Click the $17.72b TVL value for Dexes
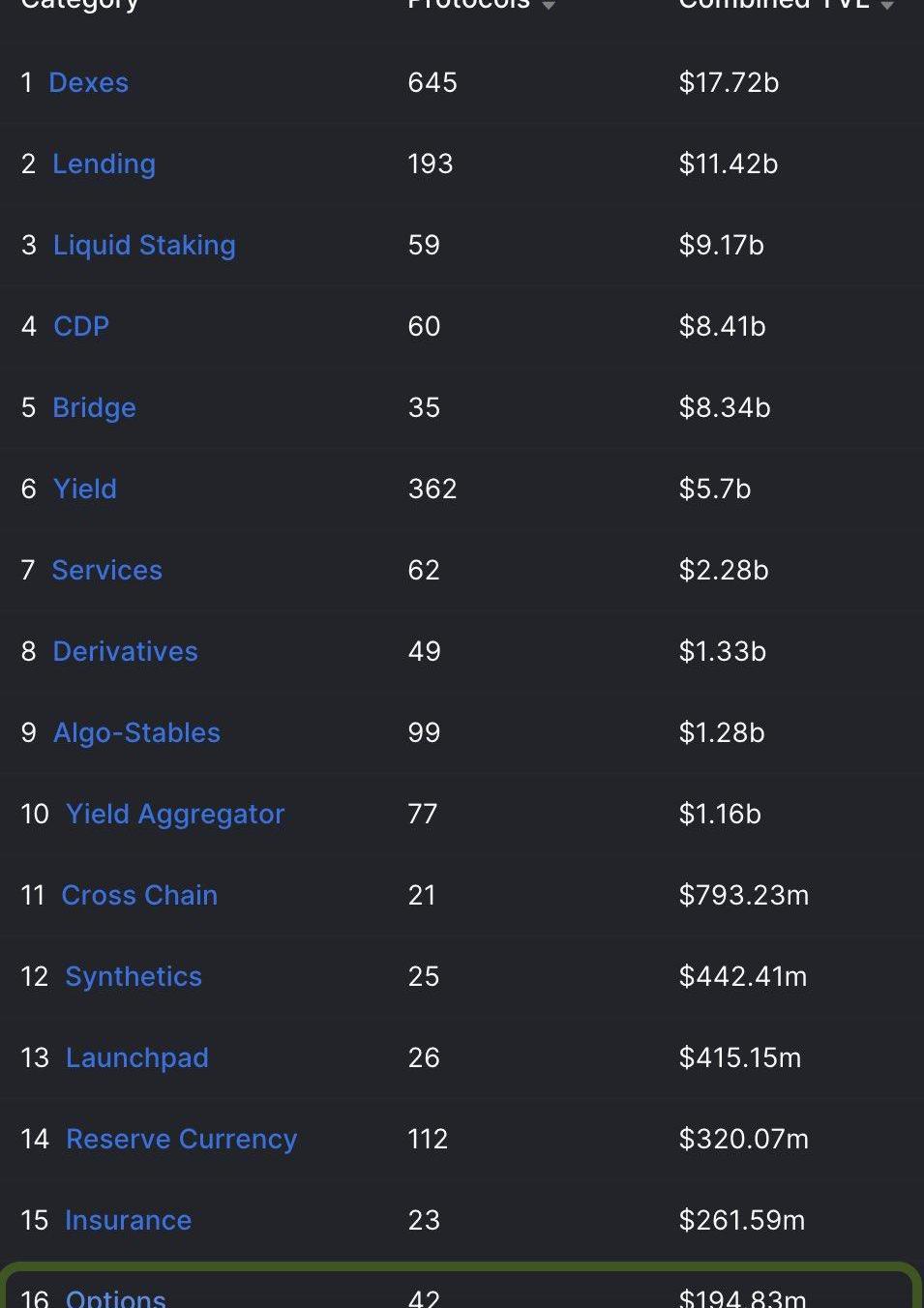Screen dimensions: 924x1308 729,83
